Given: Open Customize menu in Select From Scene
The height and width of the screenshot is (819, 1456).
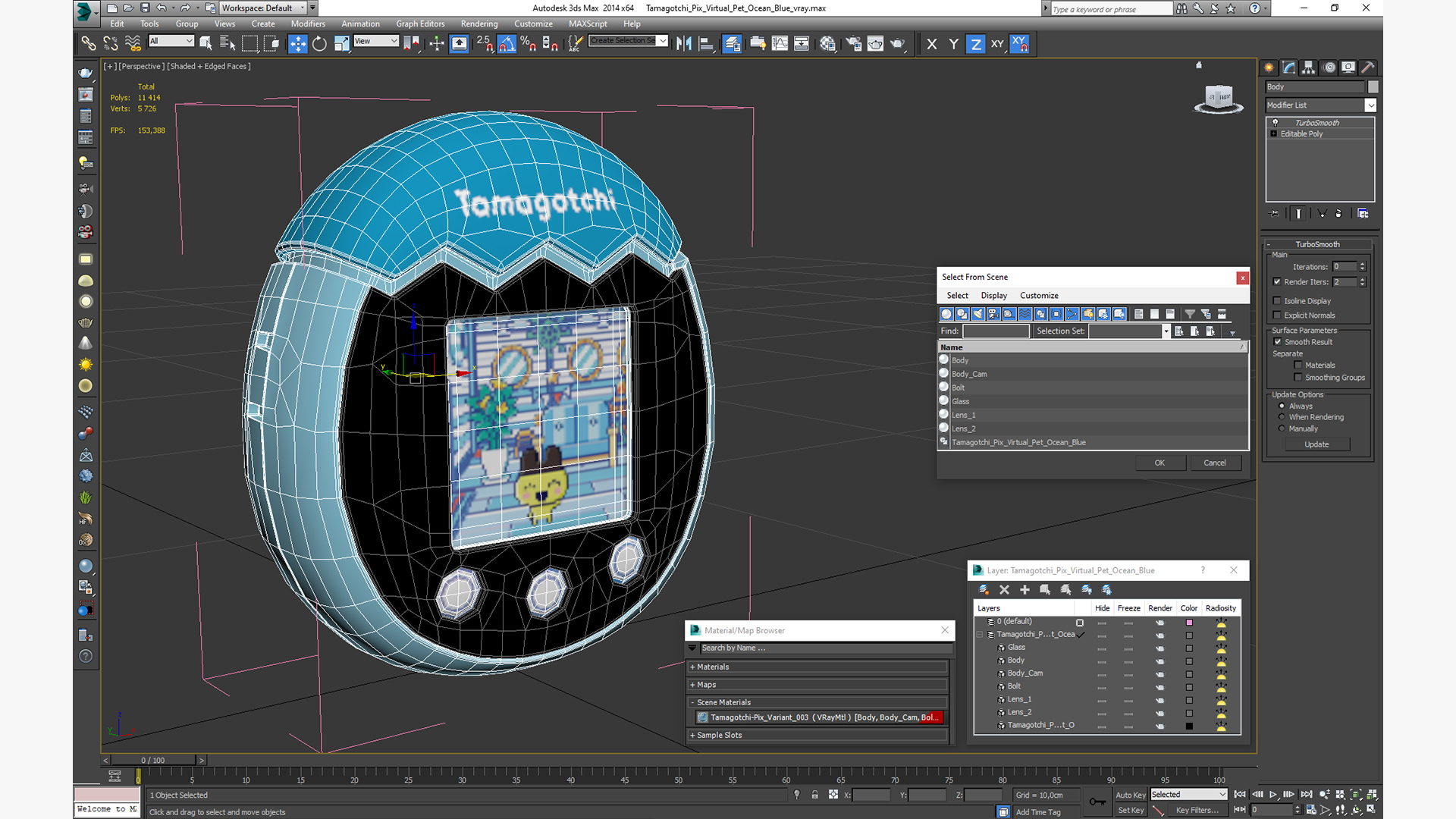Looking at the screenshot, I should tap(1039, 296).
